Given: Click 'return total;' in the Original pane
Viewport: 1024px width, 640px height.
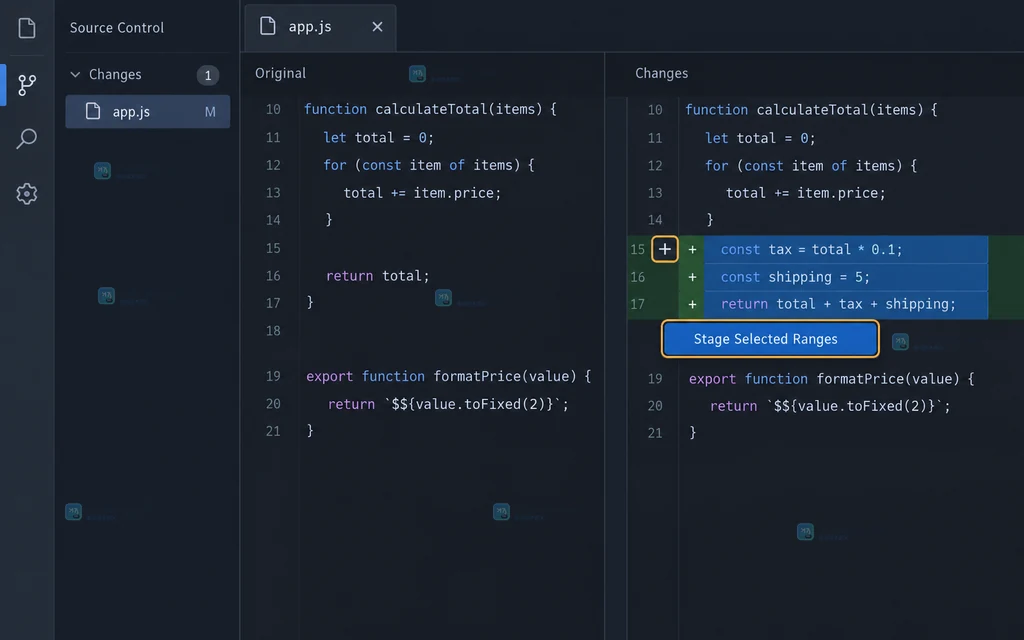Looking at the screenshot, I should point(377,276).
